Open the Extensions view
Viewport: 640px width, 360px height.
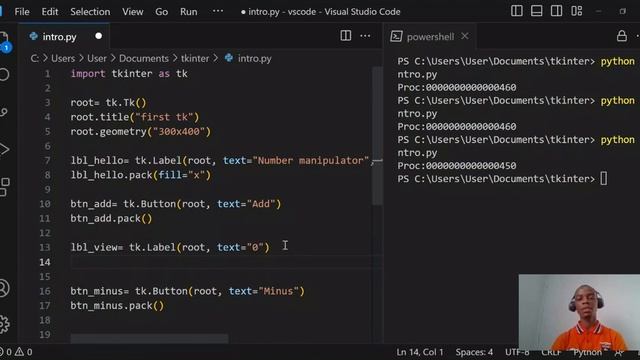tap(4, 187)
